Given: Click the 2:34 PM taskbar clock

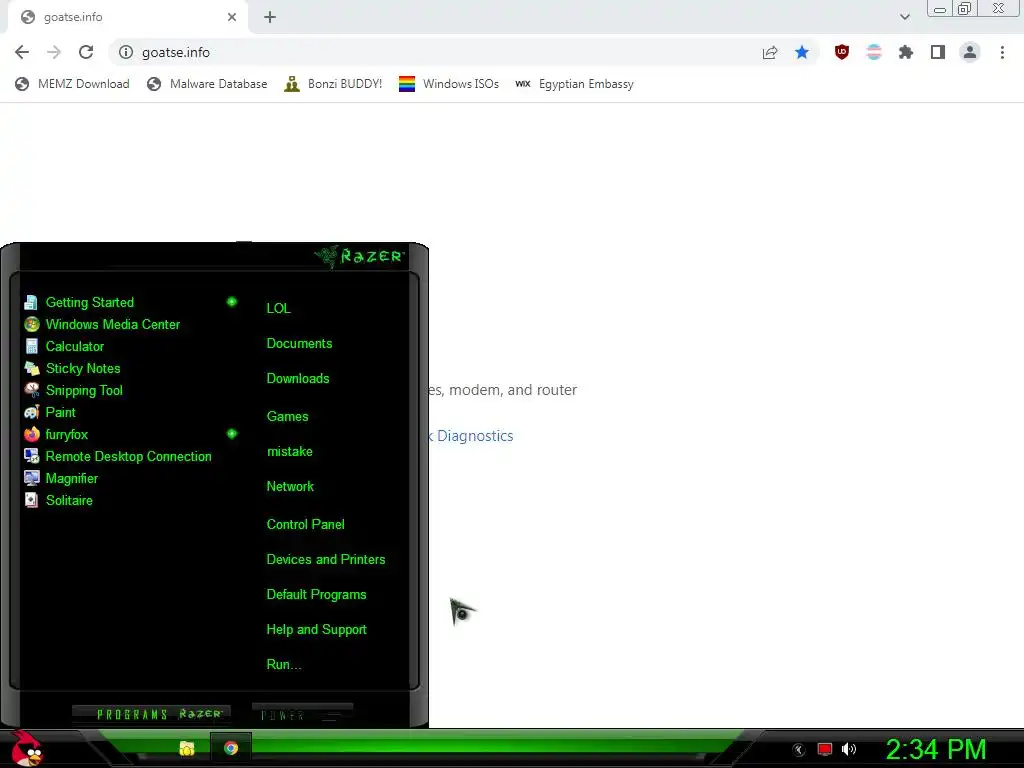Looking at the screenshot, I should click(936, 749).
